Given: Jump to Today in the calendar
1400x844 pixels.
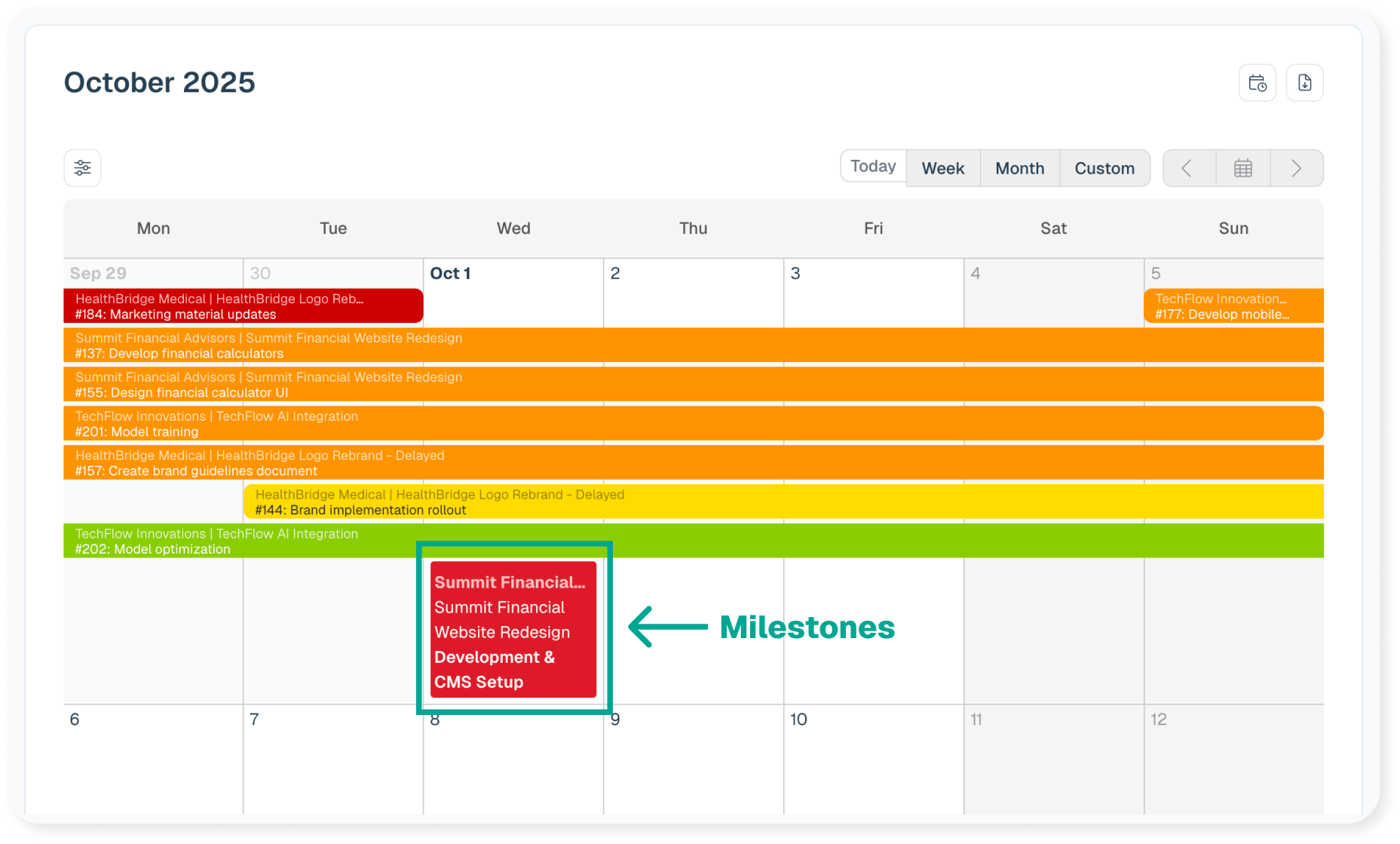Looking at the screenshot, I should (x=873, y=167).
